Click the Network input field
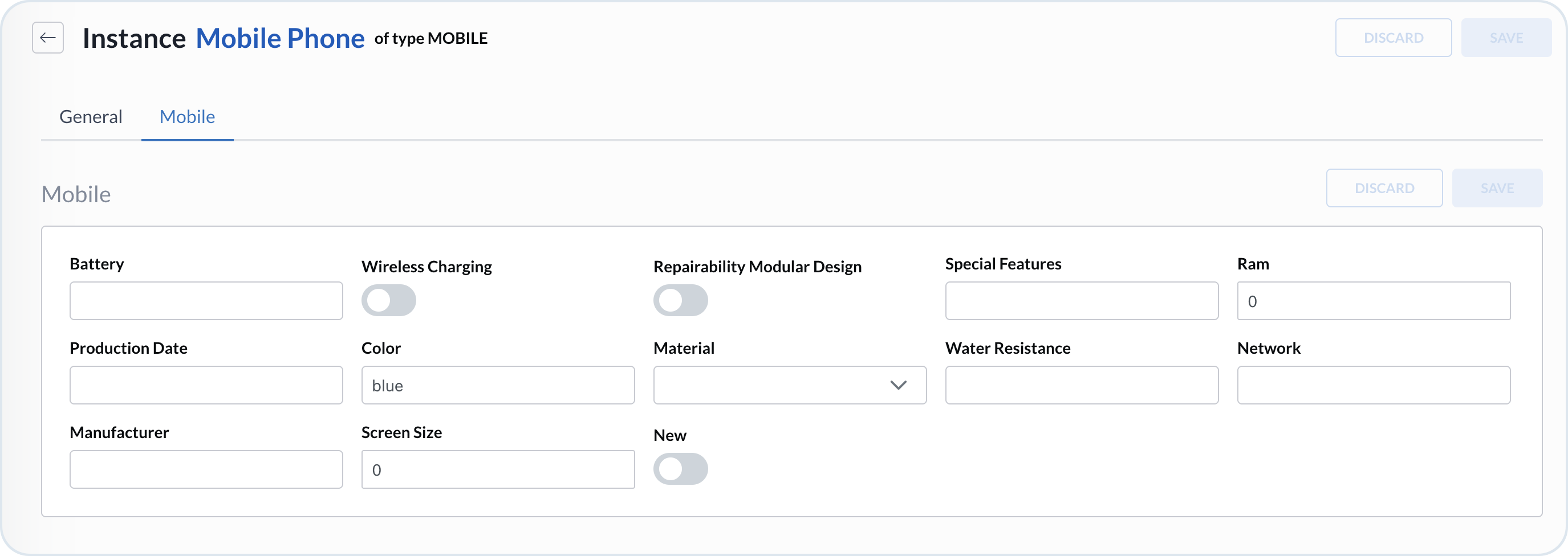1568x556 pixels. 1373,385
